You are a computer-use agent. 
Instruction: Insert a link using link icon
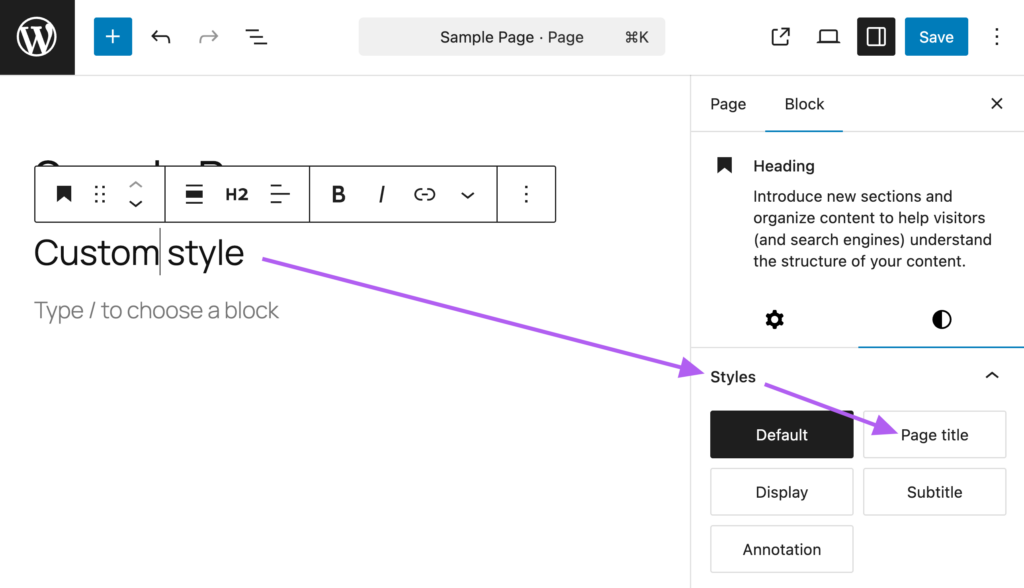click(x=425, y=194)
